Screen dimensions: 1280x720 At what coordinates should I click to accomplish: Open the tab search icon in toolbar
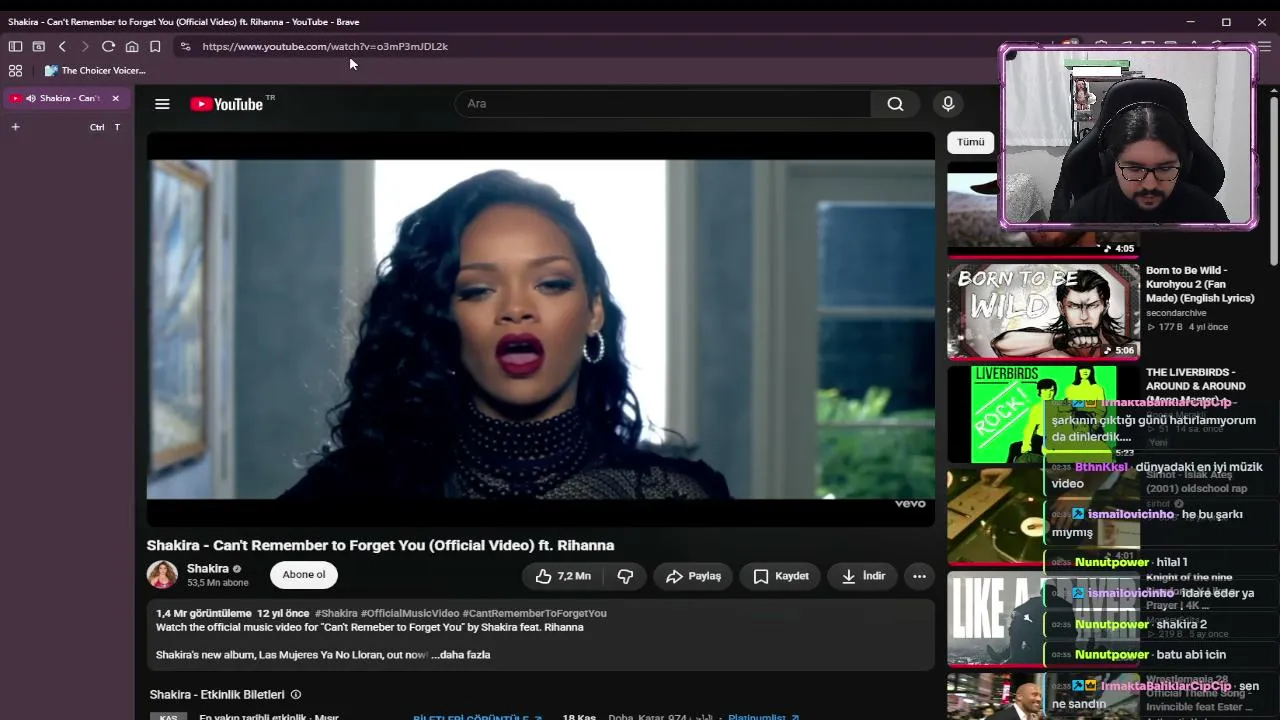coord(39,46)
